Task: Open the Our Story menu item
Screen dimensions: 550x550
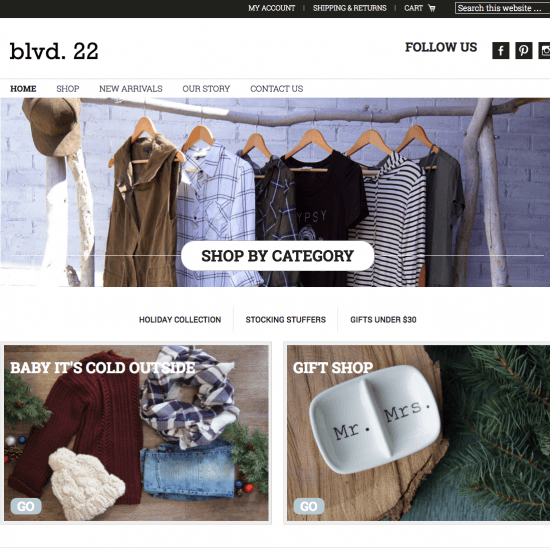Action: tap(206, 89)
